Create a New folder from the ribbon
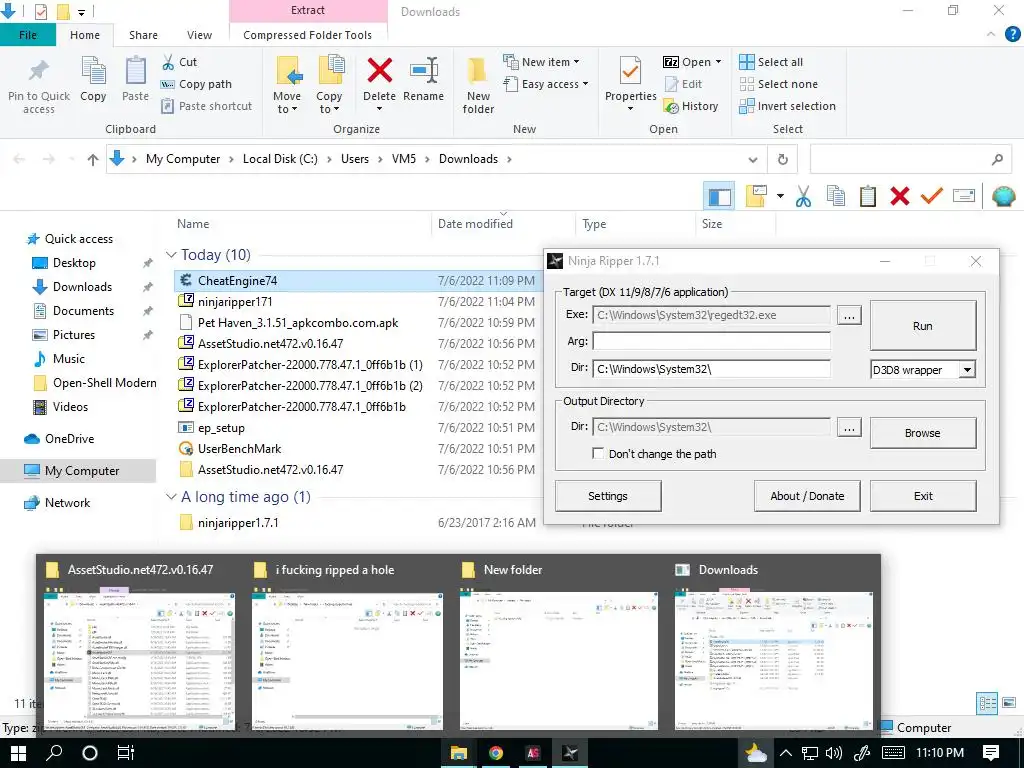 478,85
